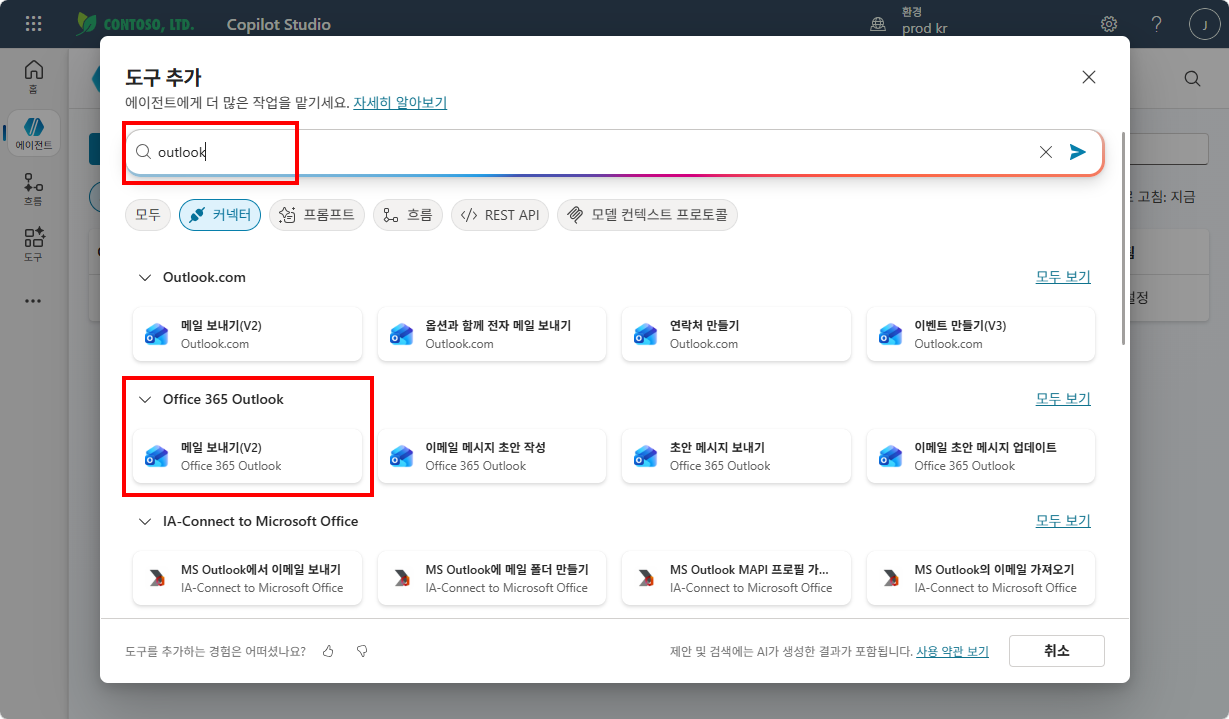Choose MS Outlook에서 이메일 보내기 card

[247, 578]
